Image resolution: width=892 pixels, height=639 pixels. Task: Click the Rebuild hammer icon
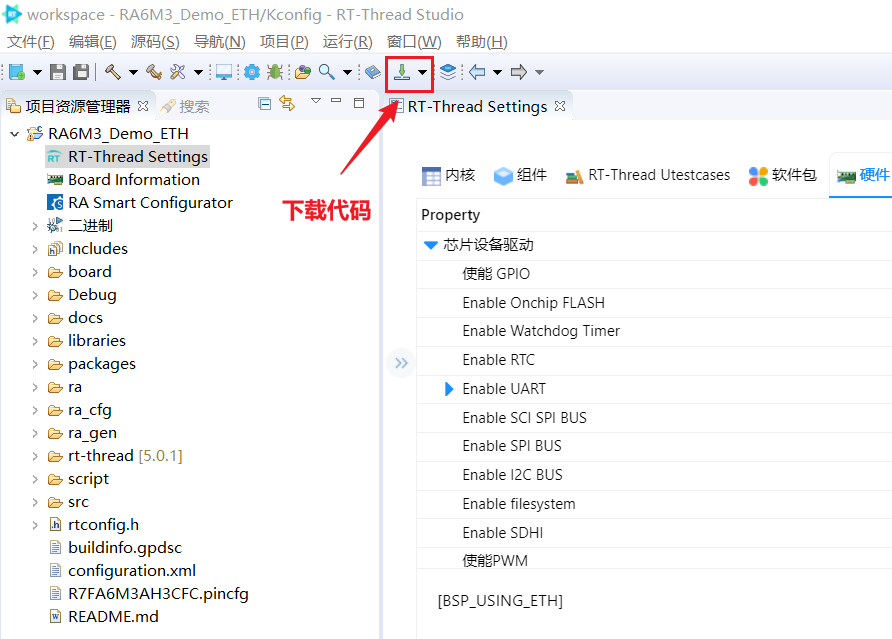point(154,72)
